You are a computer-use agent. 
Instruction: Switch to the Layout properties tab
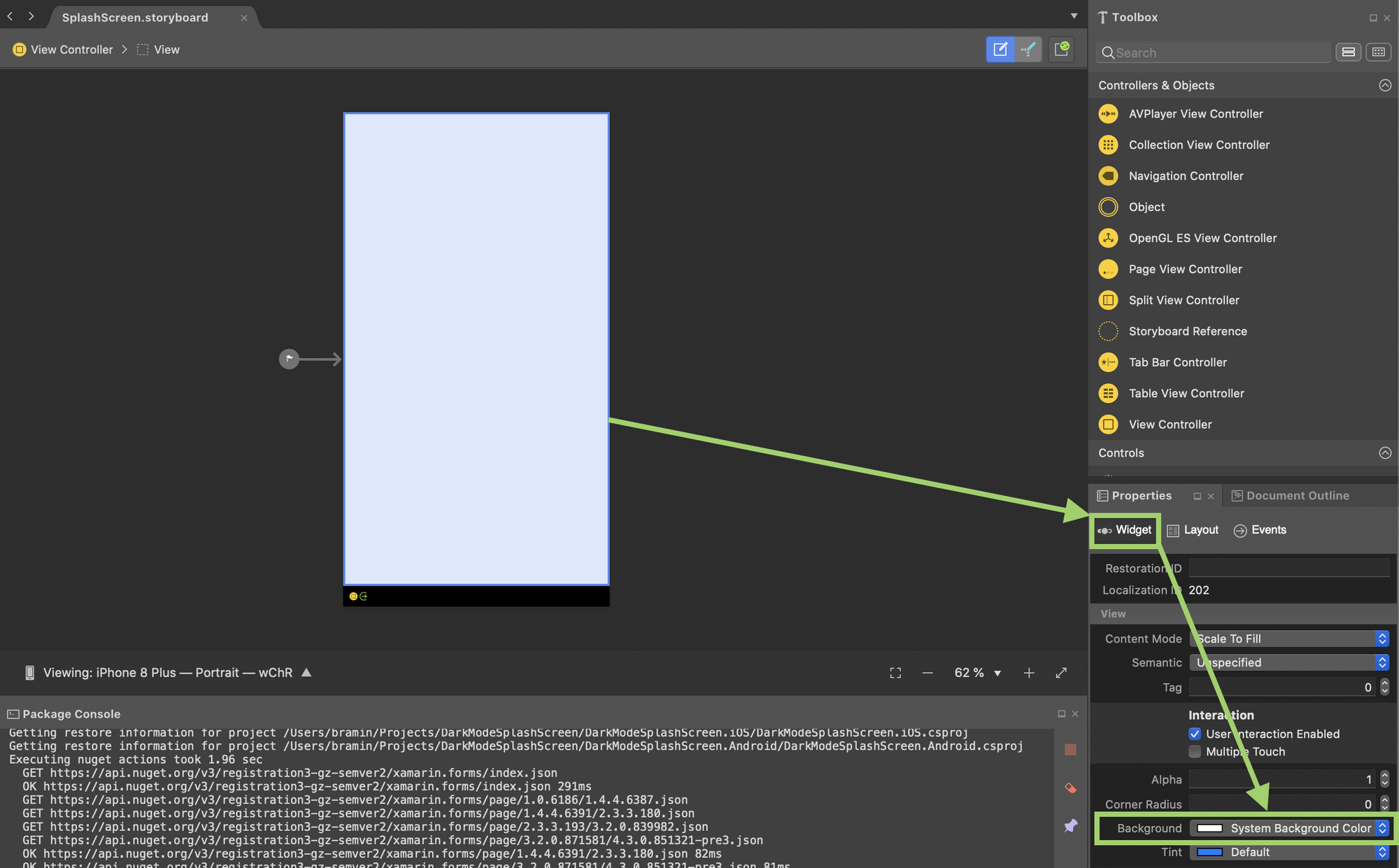coord(1193,530)
